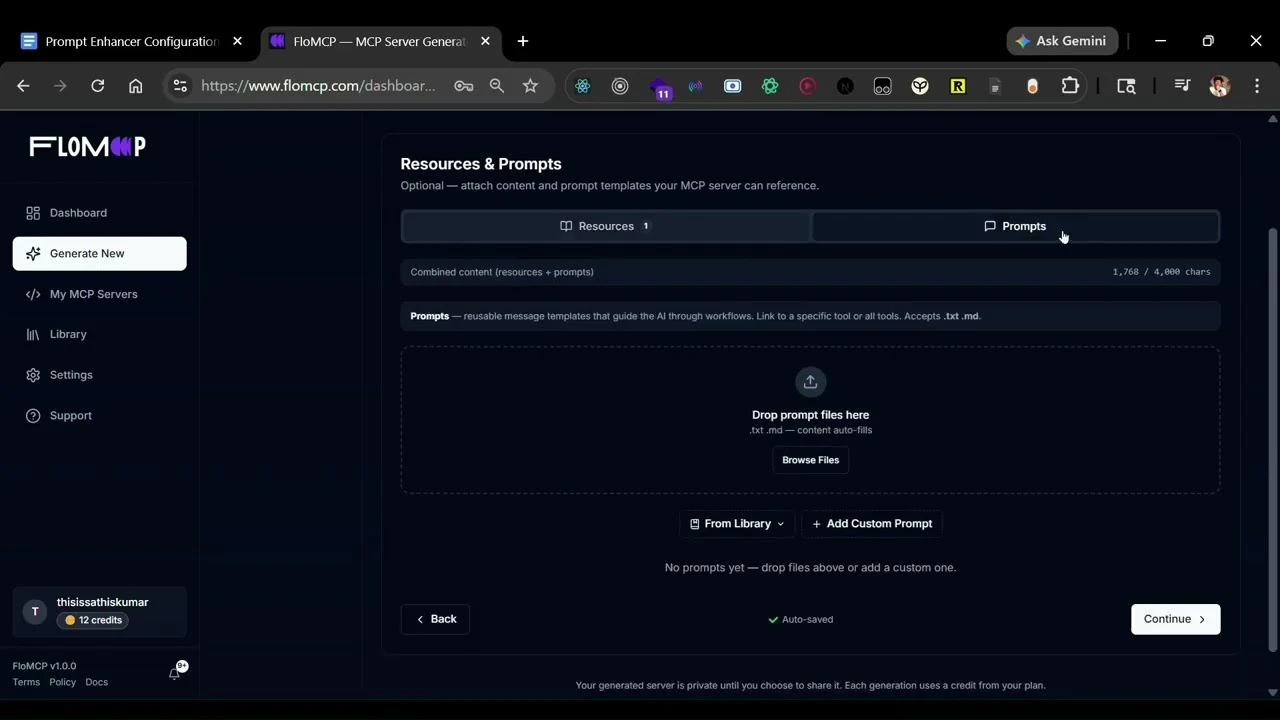Image resolution: width=1280 pixels, height=720 pixels.
Task: Expand the From Library dropdown
Action: (x=737, y=524)
